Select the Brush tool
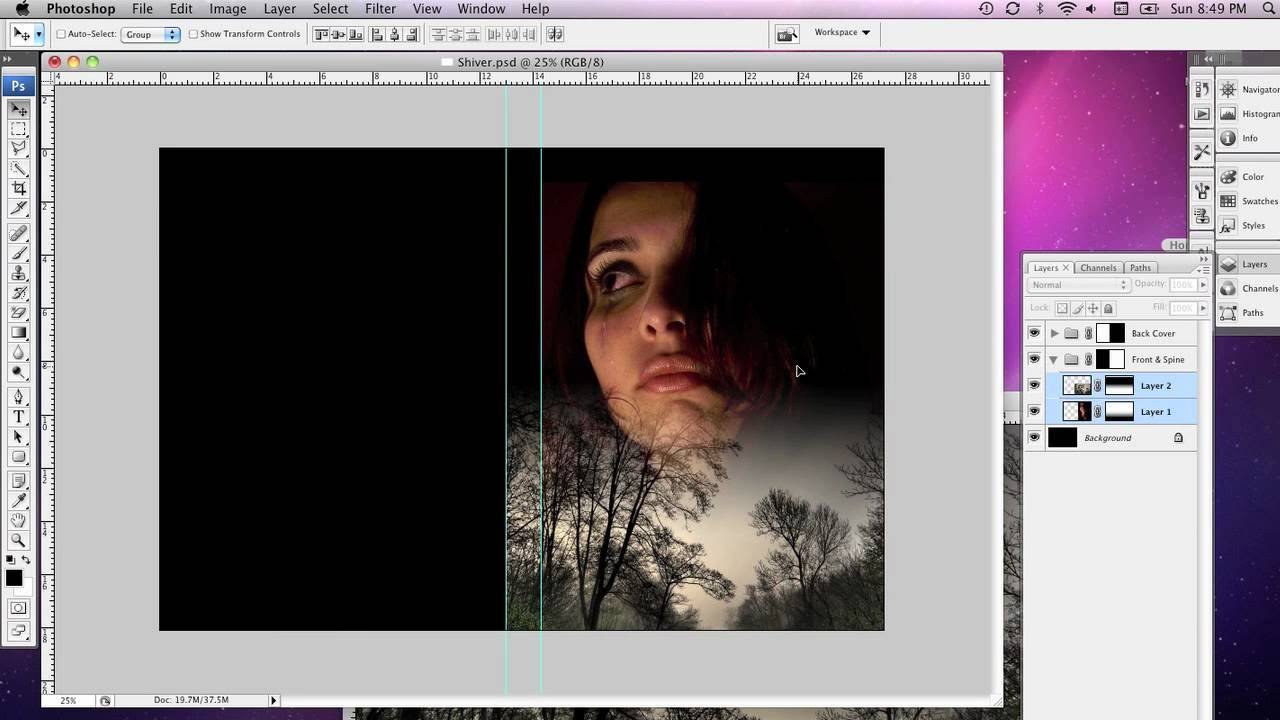 tap(18, 253)
